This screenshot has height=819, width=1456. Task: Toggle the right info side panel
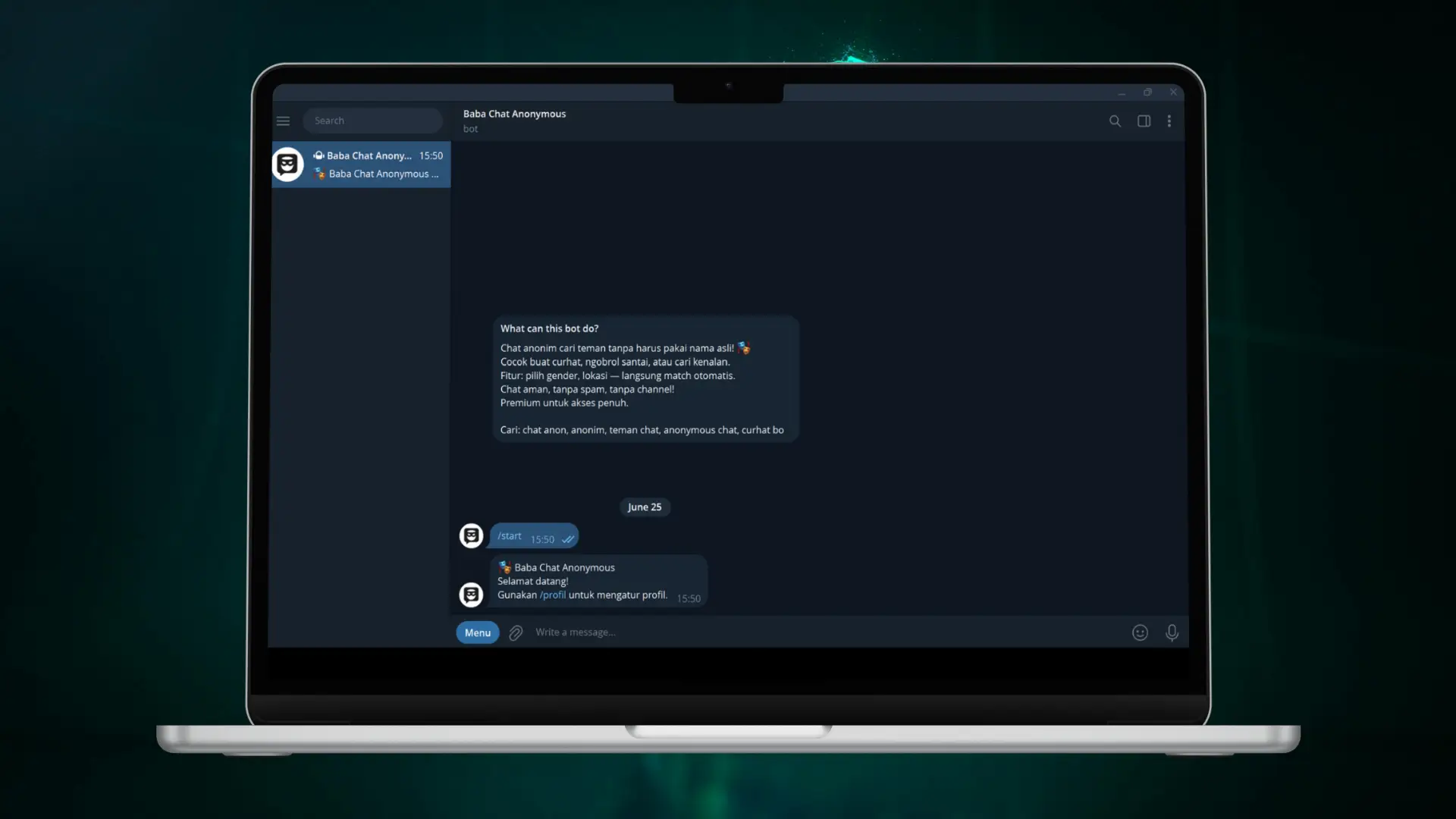click(x=1144, y=121)
